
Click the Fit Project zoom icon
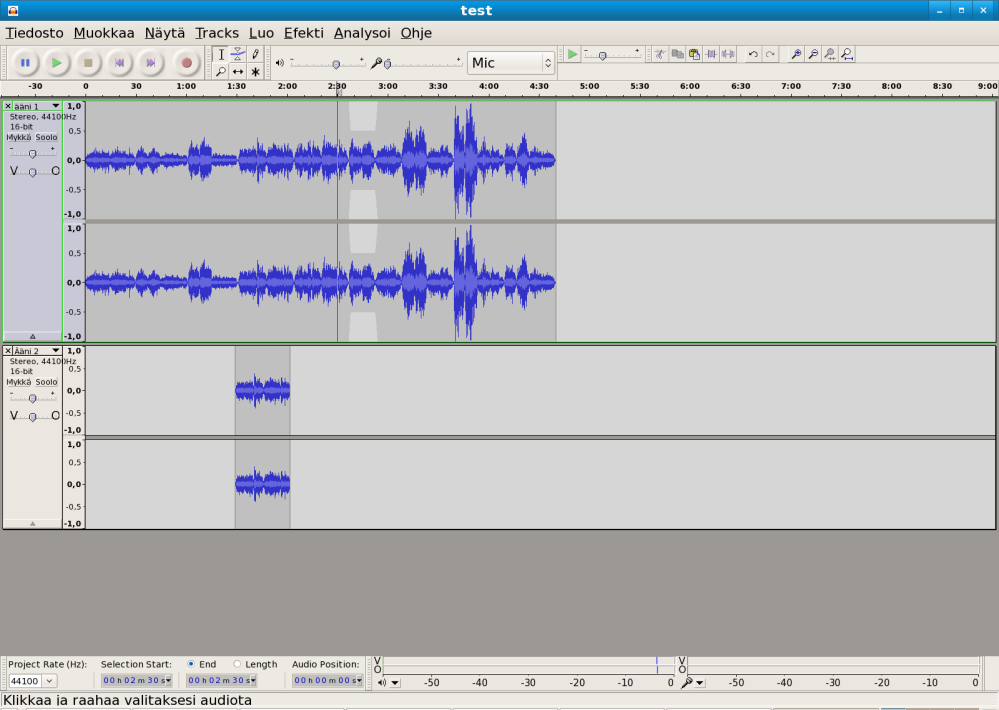847,54
